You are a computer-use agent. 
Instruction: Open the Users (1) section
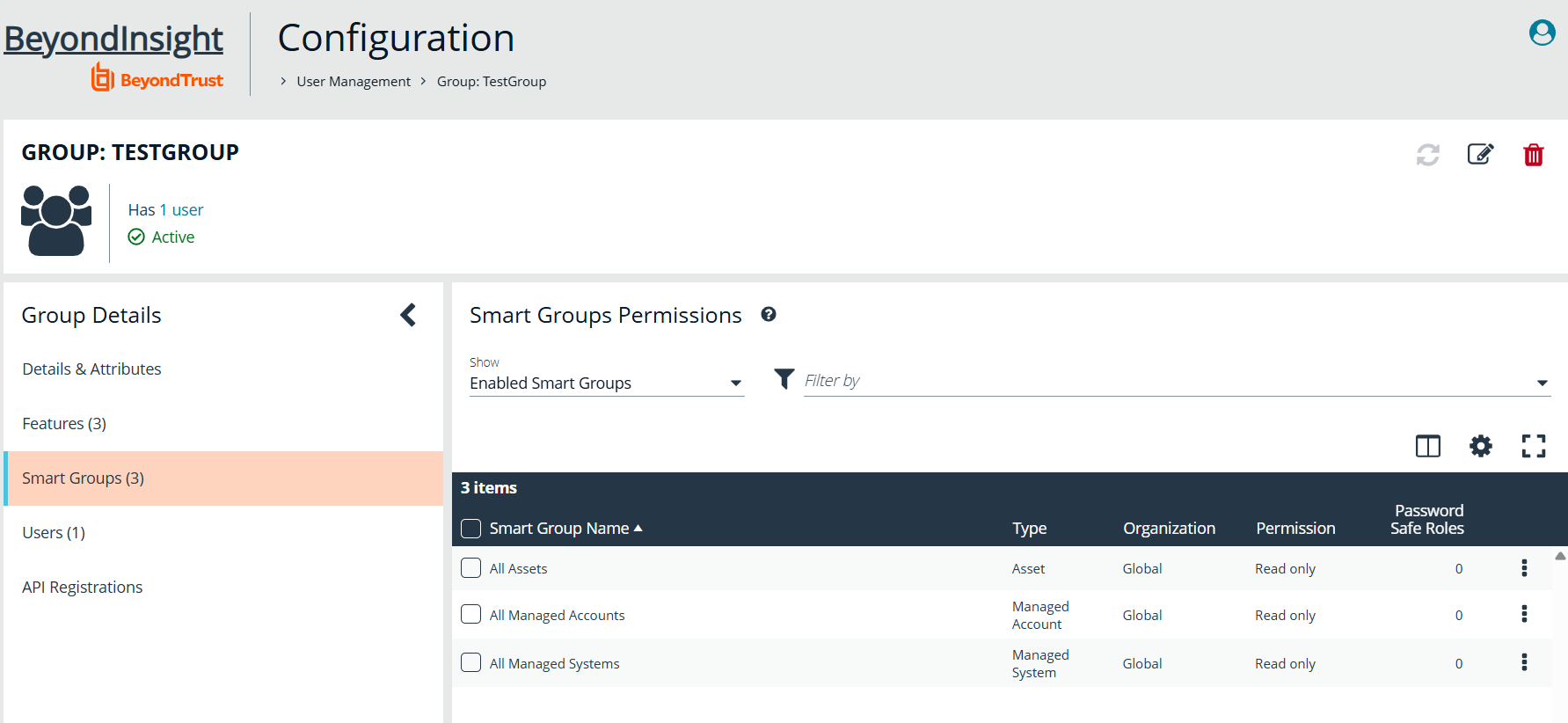point(54,533)
